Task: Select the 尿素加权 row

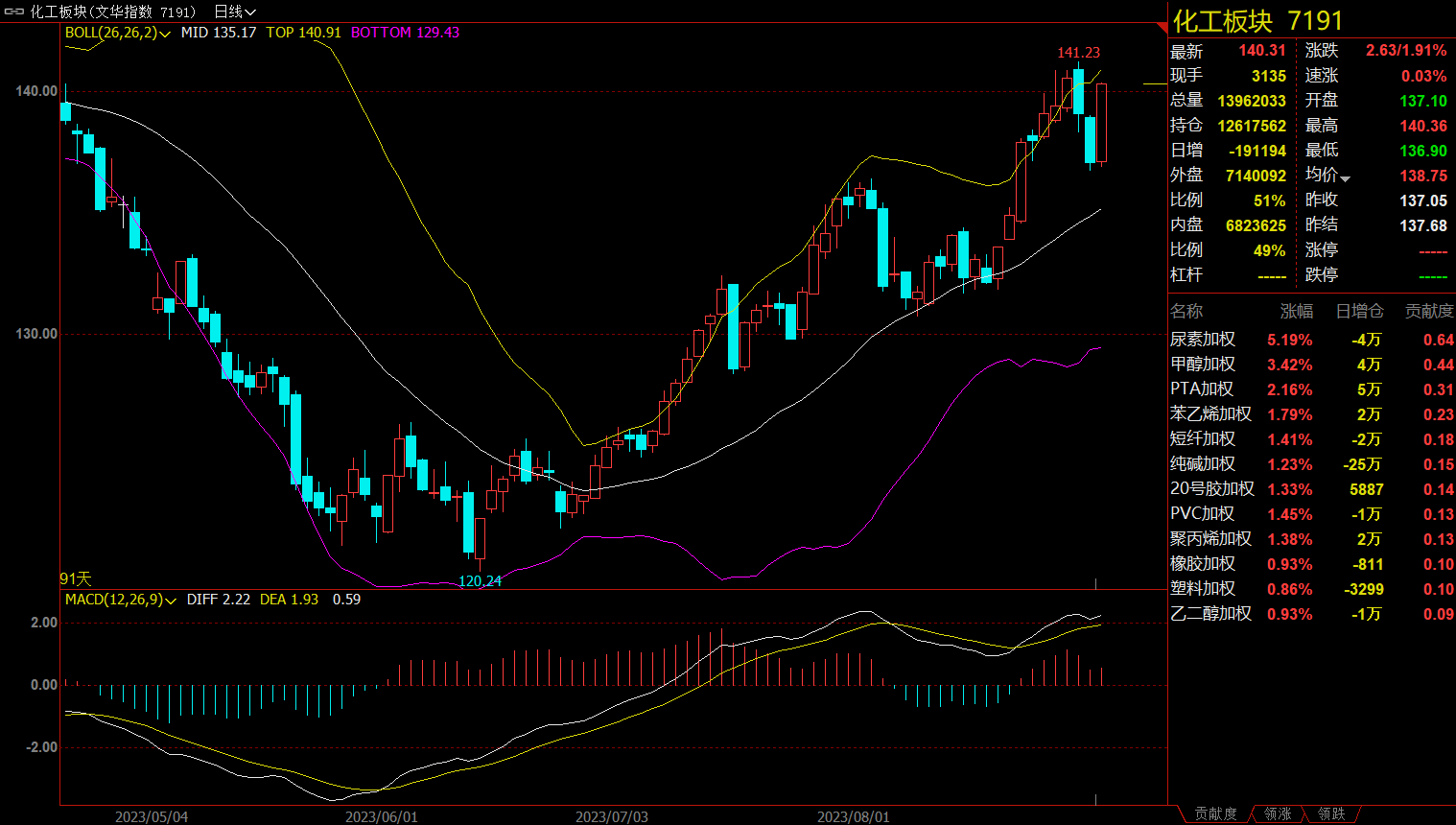Action: [x=1311, y=340]
